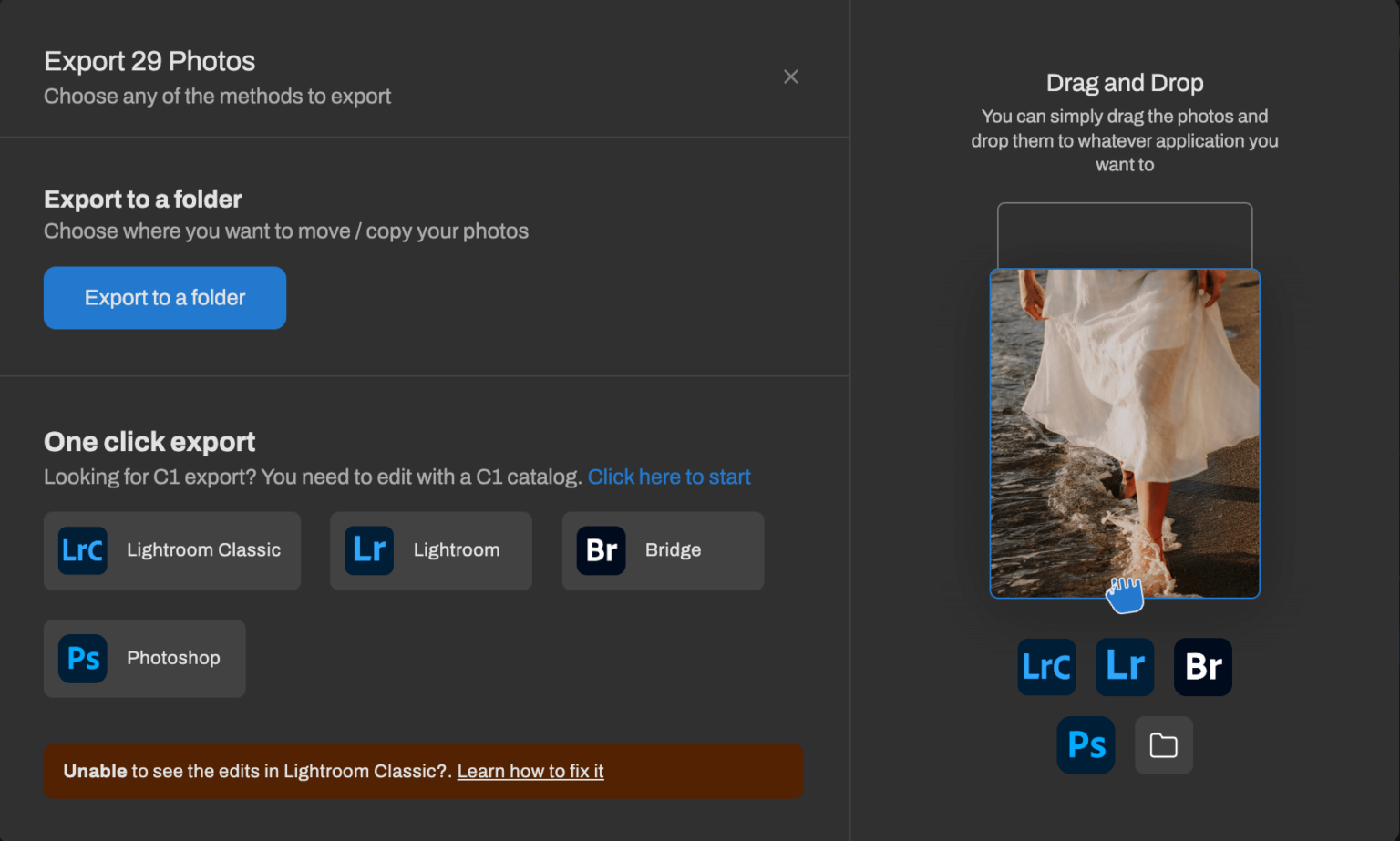Select the Photoshop icon below the photo
Viewport: 1400px width, 841px height.
pos(1086,745)
